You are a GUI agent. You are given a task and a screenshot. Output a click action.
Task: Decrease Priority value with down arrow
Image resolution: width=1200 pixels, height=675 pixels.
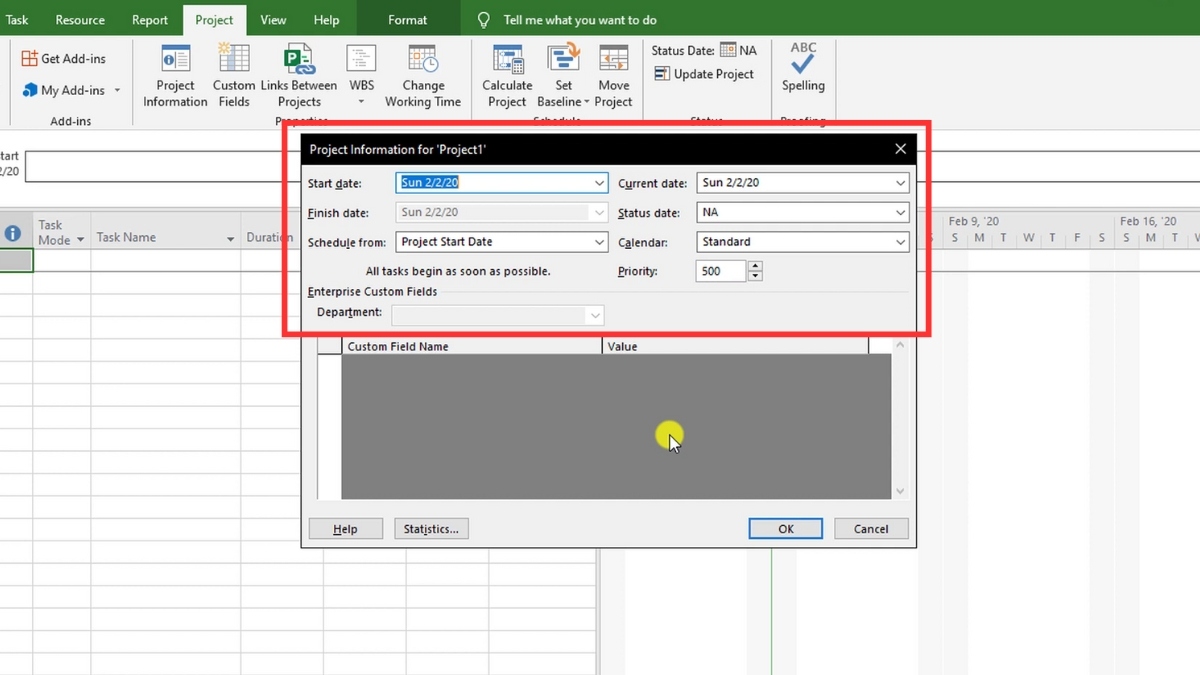755,276
